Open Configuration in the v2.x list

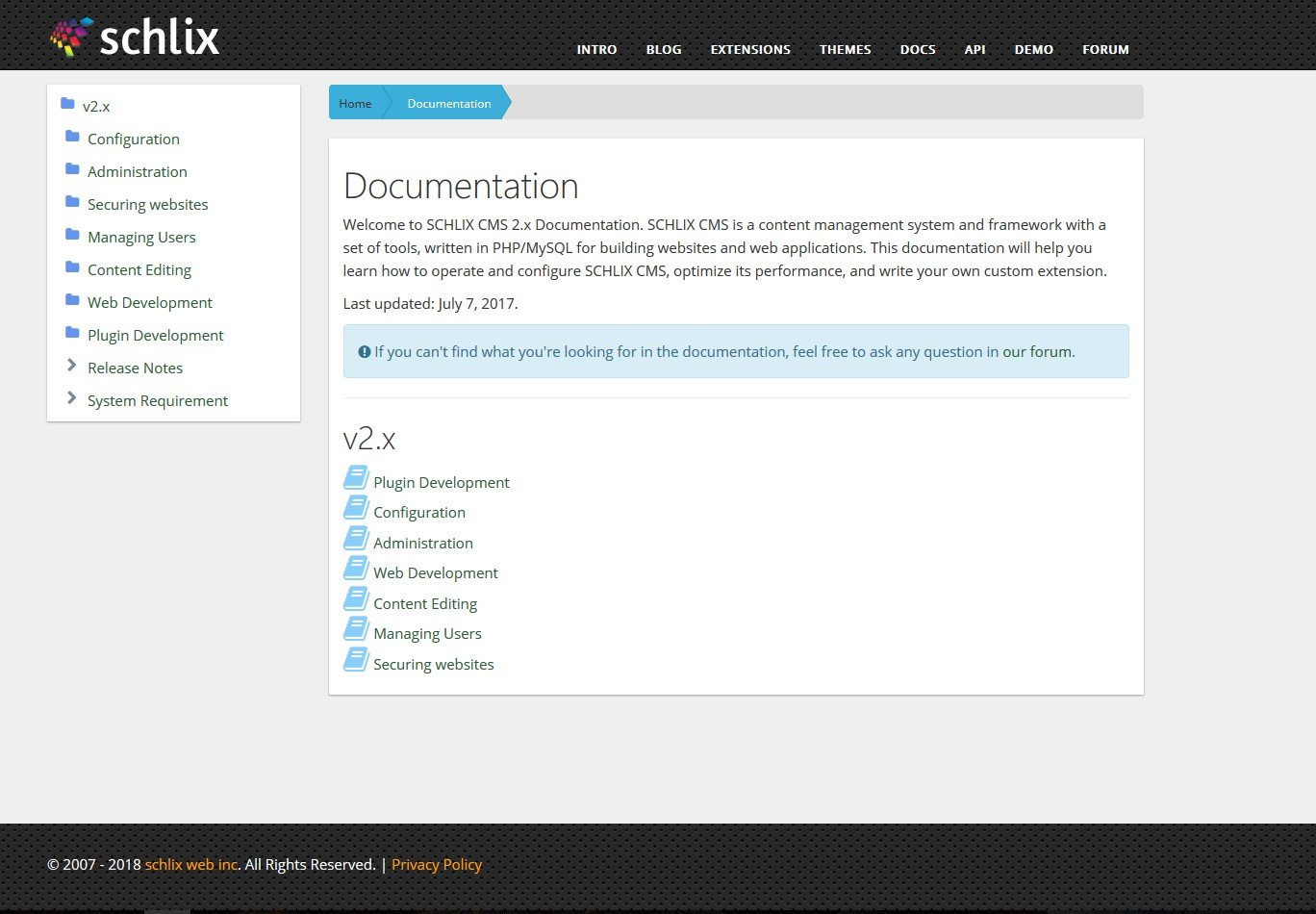pyautogui.click(x=419, y=513)
